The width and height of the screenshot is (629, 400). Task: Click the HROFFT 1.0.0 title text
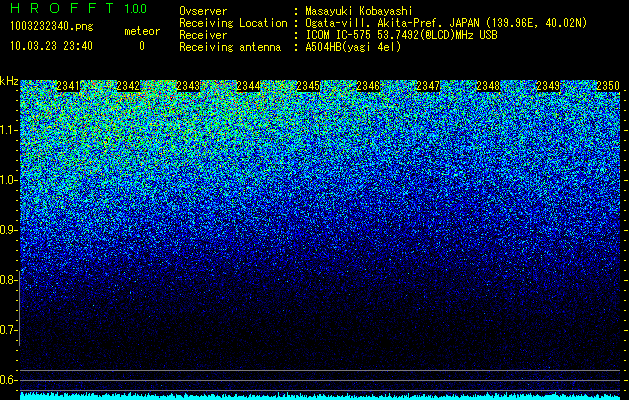click(x=78, y=8)
